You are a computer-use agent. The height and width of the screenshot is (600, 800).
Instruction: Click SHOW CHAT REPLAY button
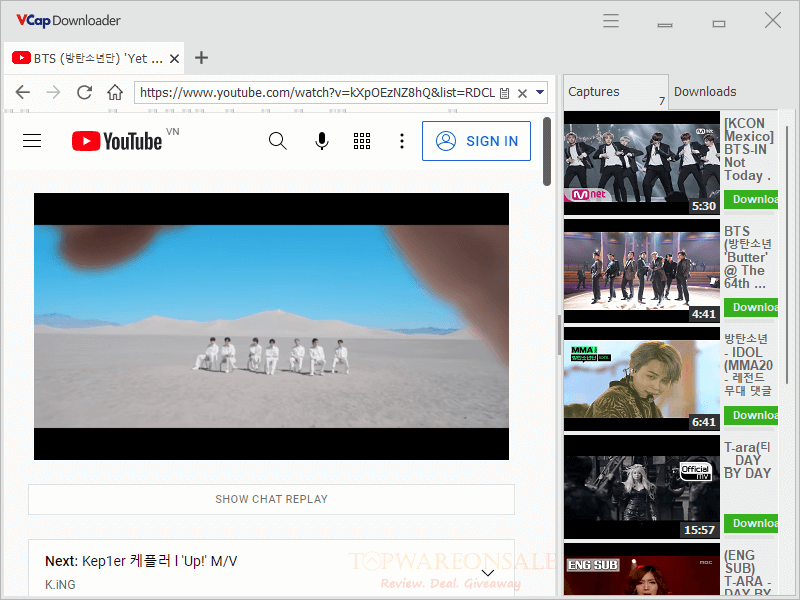point(271,499)
